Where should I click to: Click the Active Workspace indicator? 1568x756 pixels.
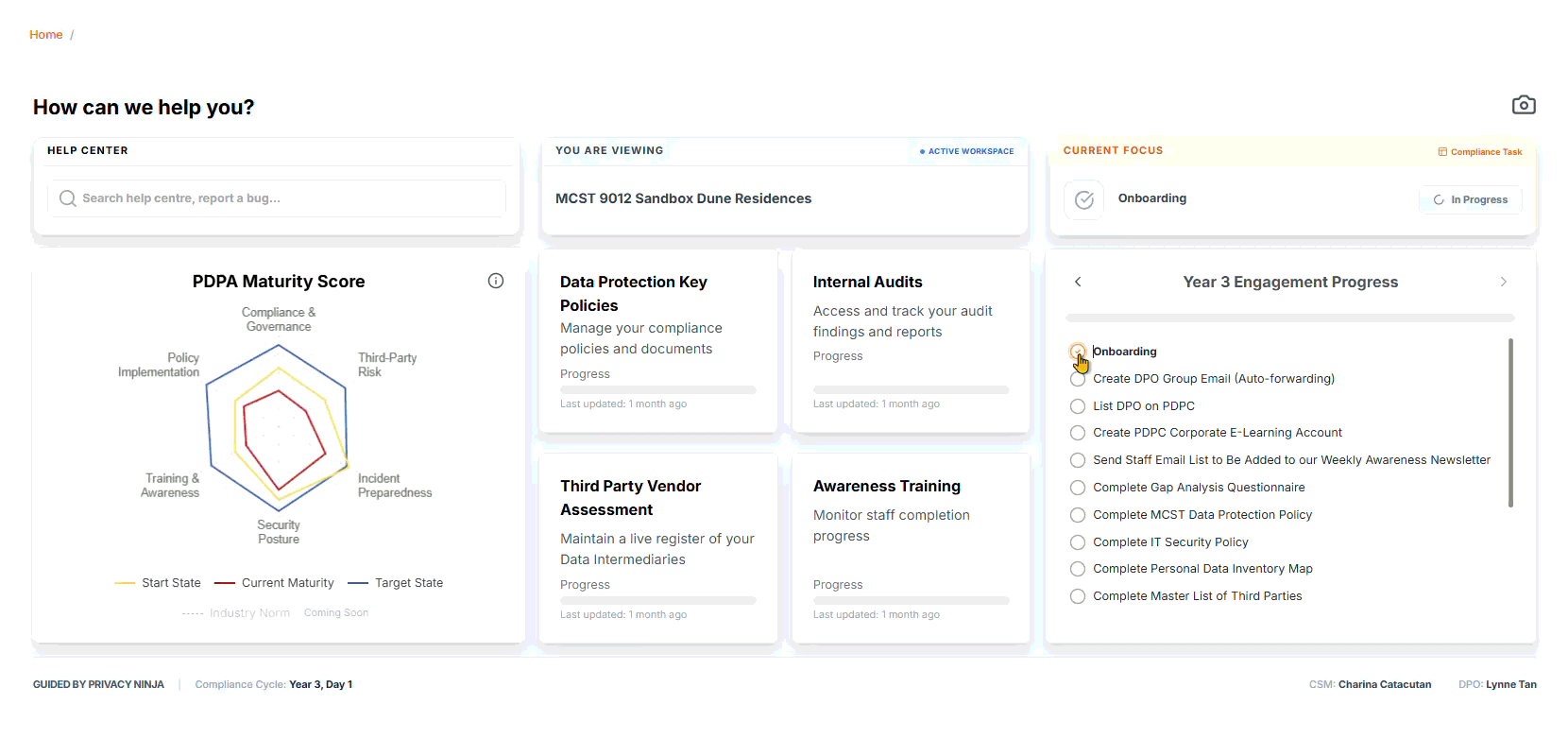(966, 151)
